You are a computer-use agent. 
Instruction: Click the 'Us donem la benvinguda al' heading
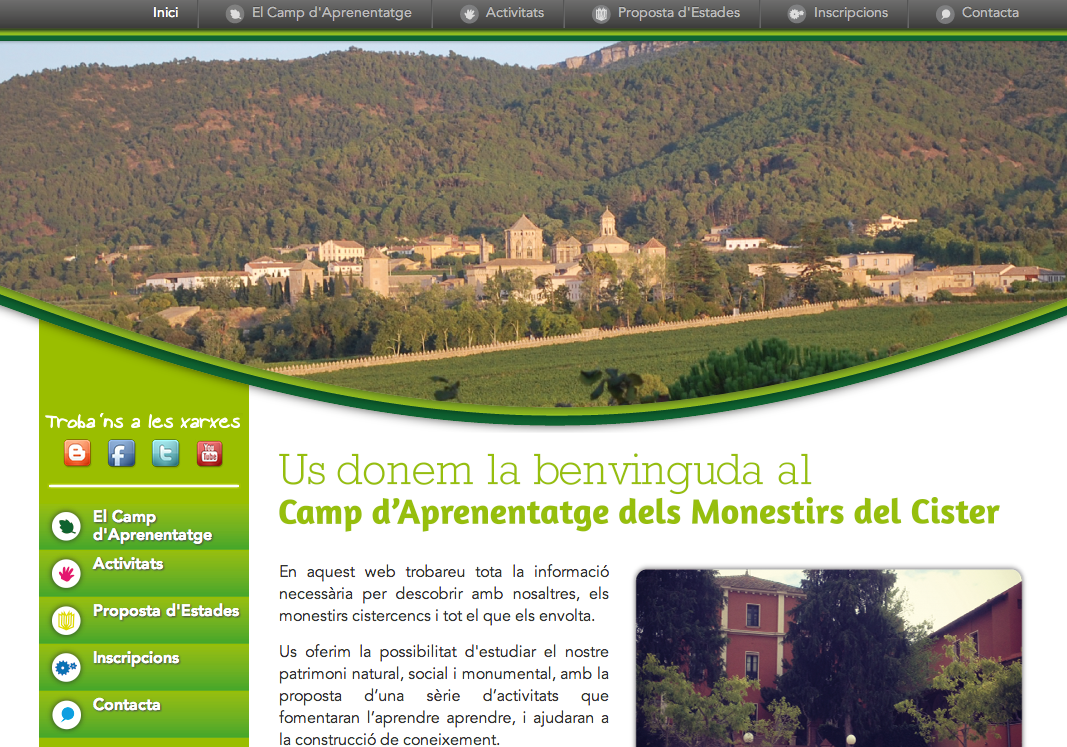(545, 471)
